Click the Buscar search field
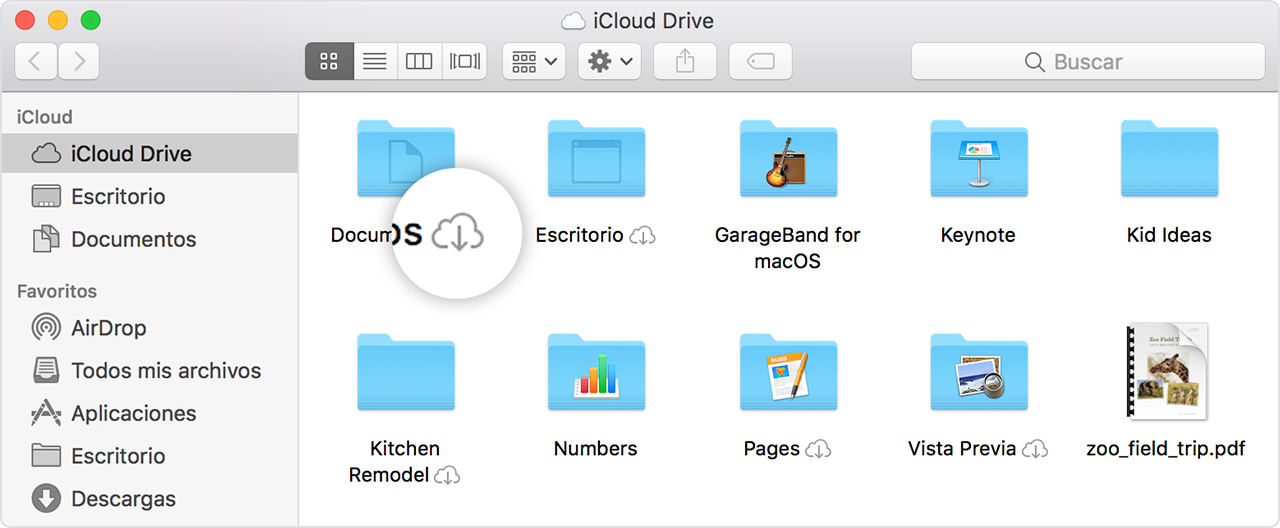 pos(1088,62)
